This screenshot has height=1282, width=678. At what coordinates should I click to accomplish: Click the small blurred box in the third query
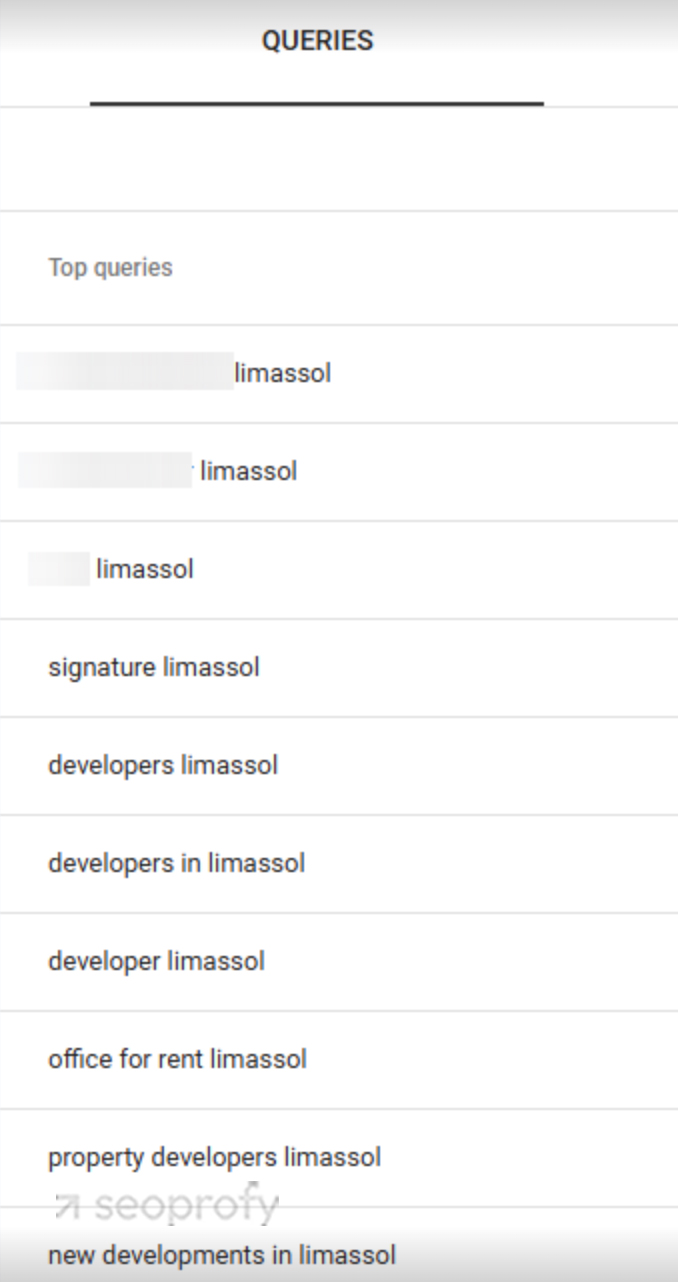click(x=59, y=567)
